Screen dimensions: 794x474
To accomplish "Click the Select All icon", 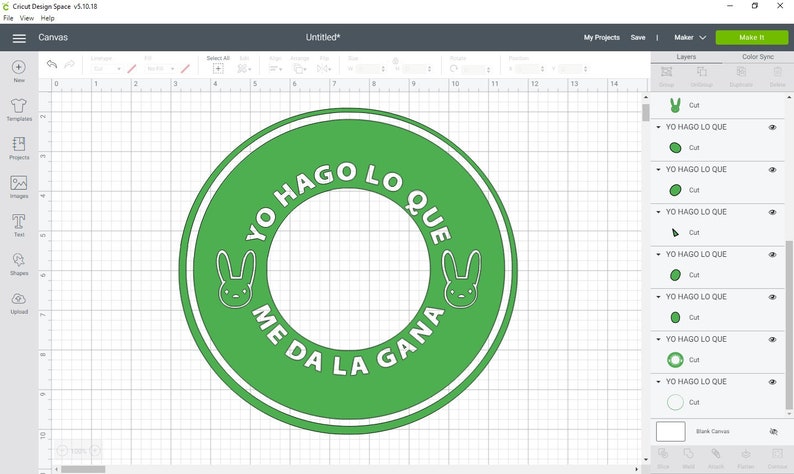I will [x=218, y=69].
